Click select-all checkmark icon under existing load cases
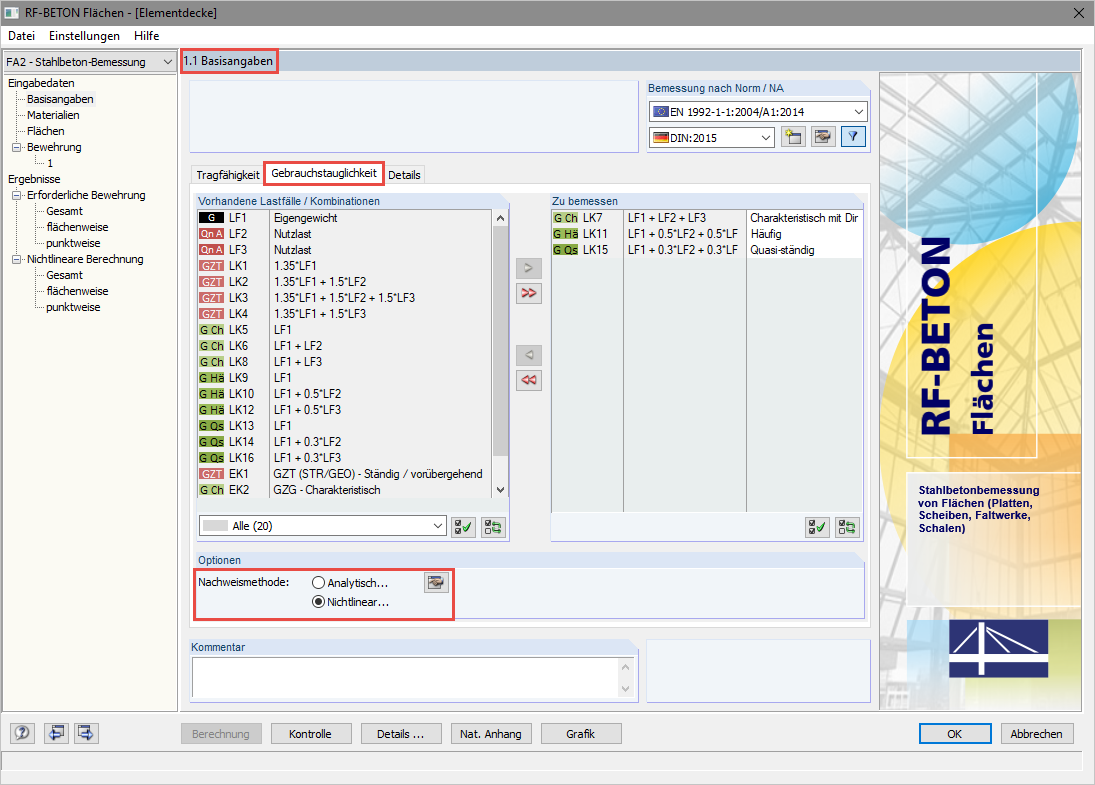The image size is (1095, 785). pyautogui.click(x=463, y=527)
